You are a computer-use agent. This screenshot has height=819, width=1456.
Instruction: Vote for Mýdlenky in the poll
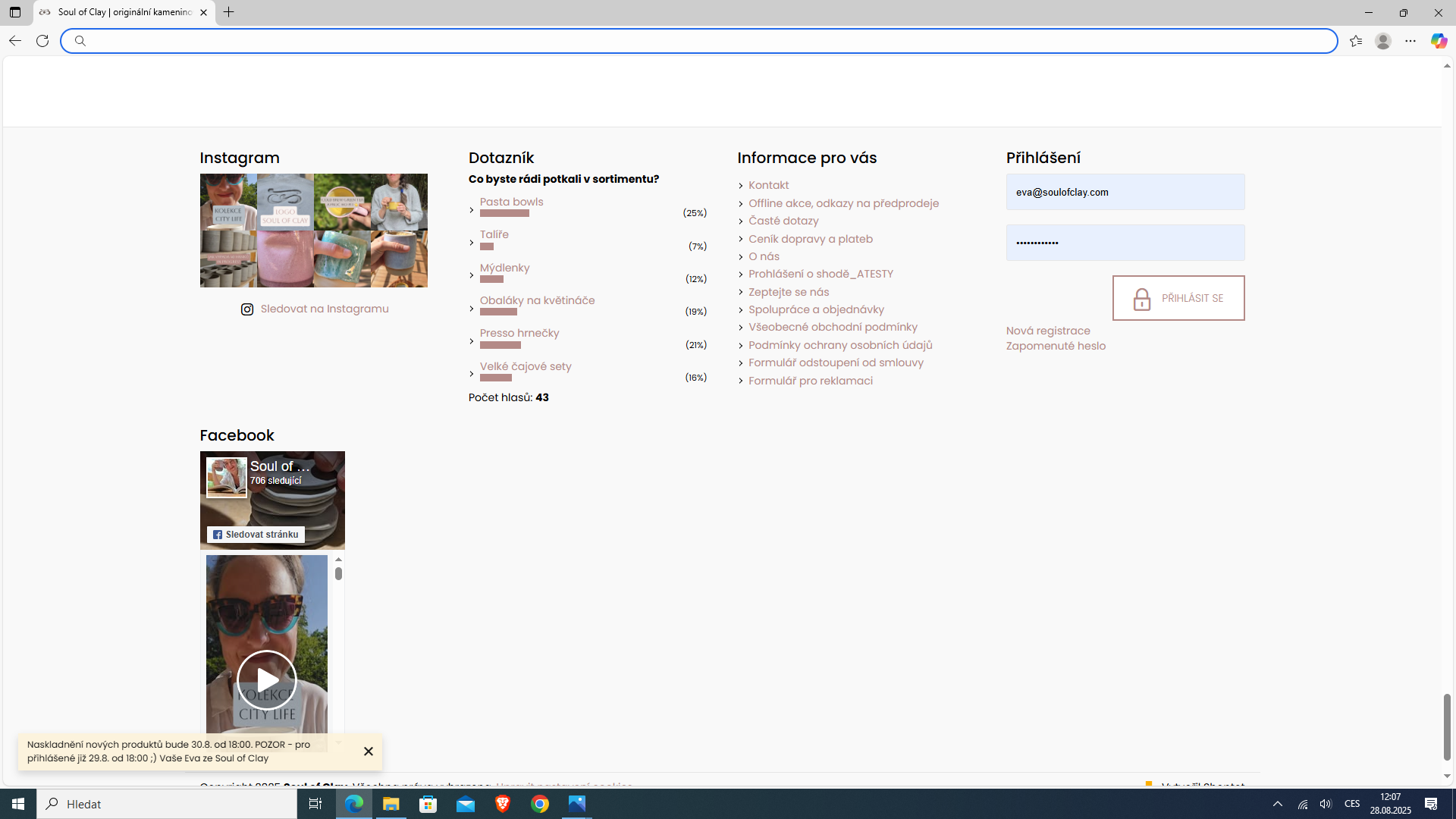coord(504,268)
